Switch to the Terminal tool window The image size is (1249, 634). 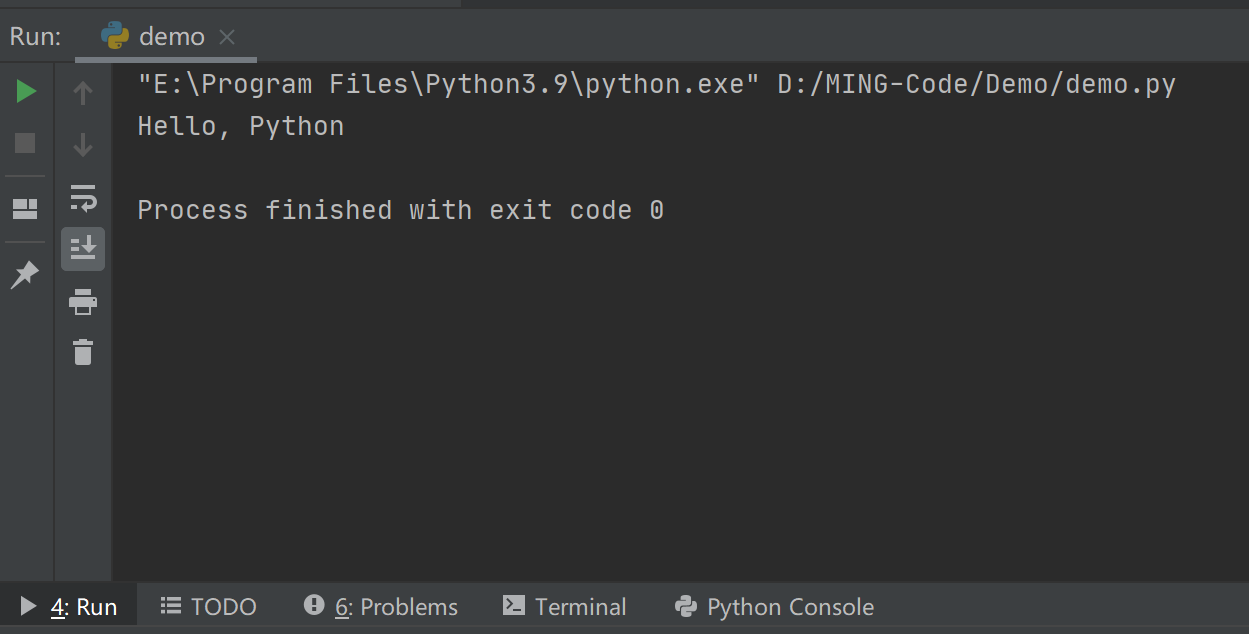click(x=565, y=607)
